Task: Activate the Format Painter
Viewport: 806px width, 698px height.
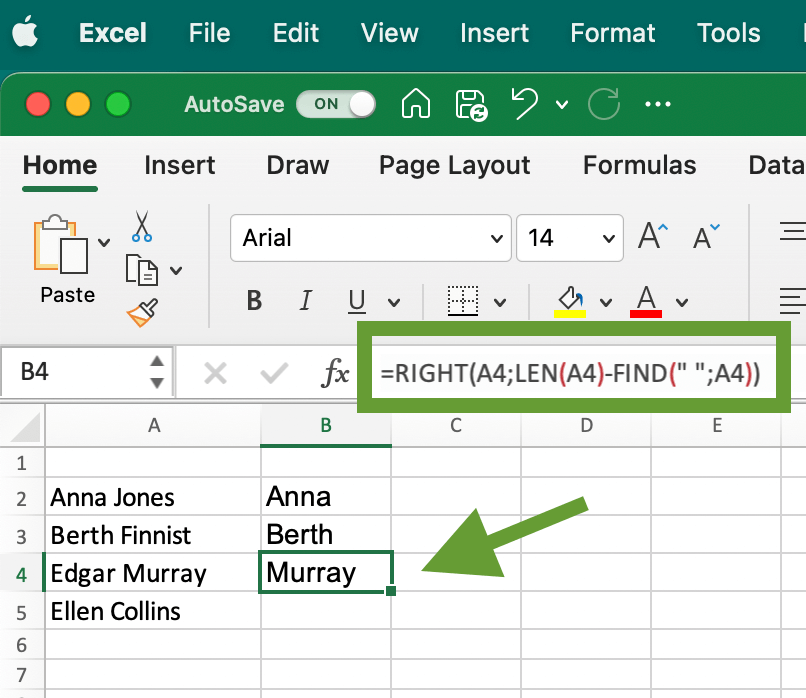Action: [x=142, y=312]
